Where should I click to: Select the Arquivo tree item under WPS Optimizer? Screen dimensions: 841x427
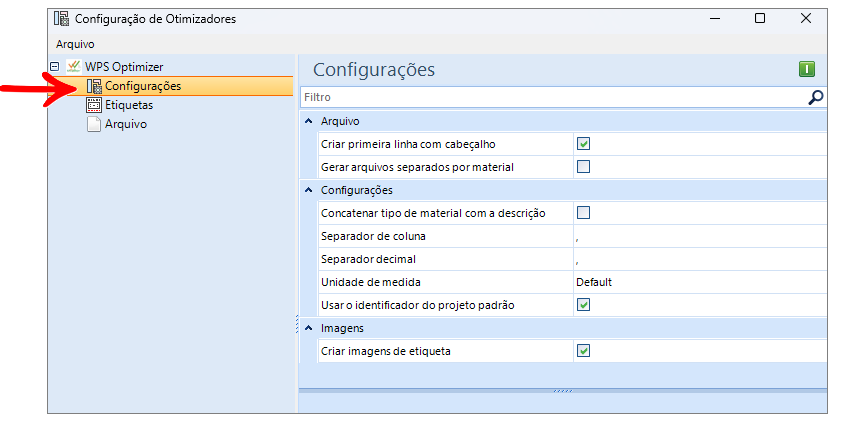pyautogui.click(x=126, y=124)
